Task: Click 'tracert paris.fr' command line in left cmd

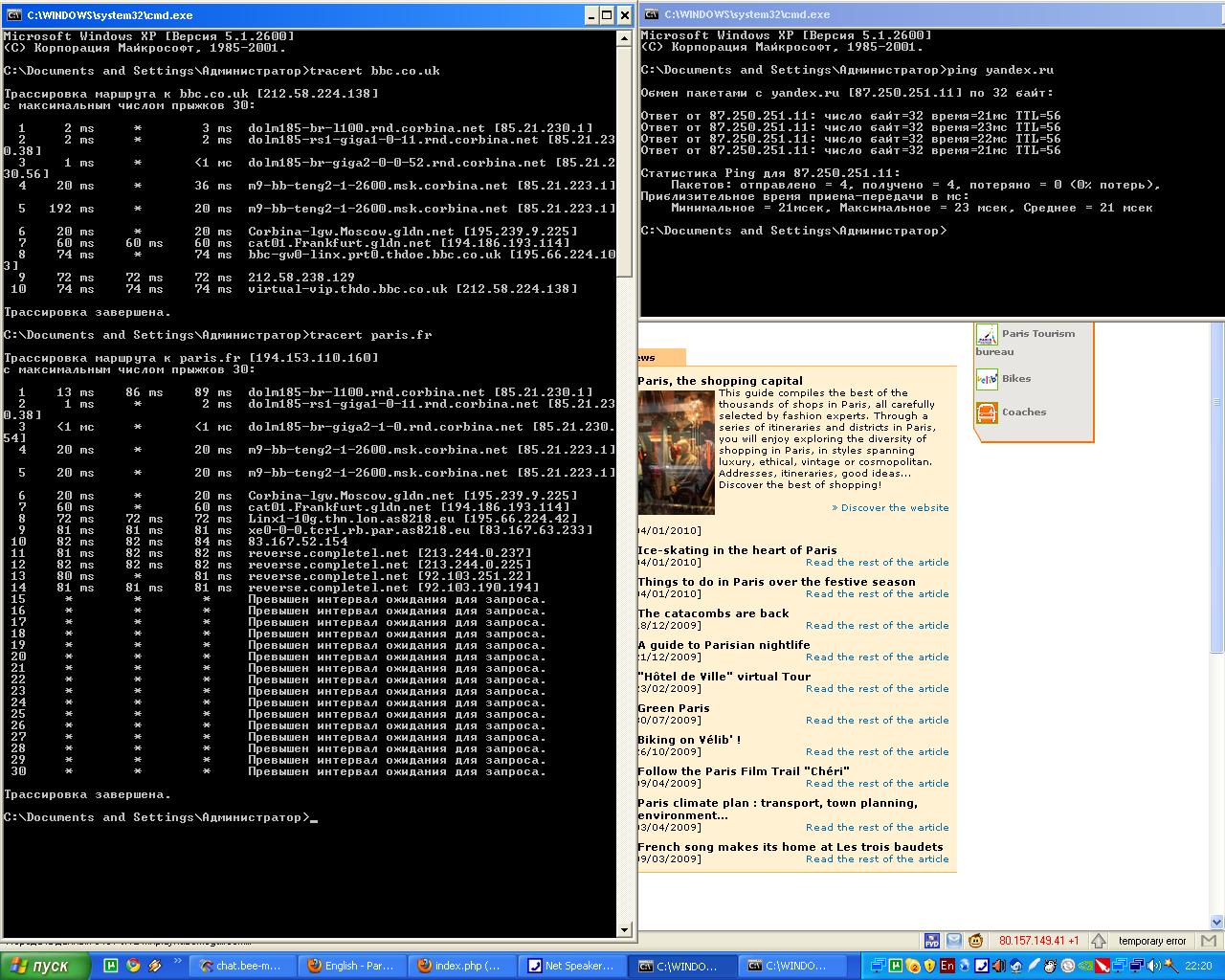Action: (x=370, y=335)
